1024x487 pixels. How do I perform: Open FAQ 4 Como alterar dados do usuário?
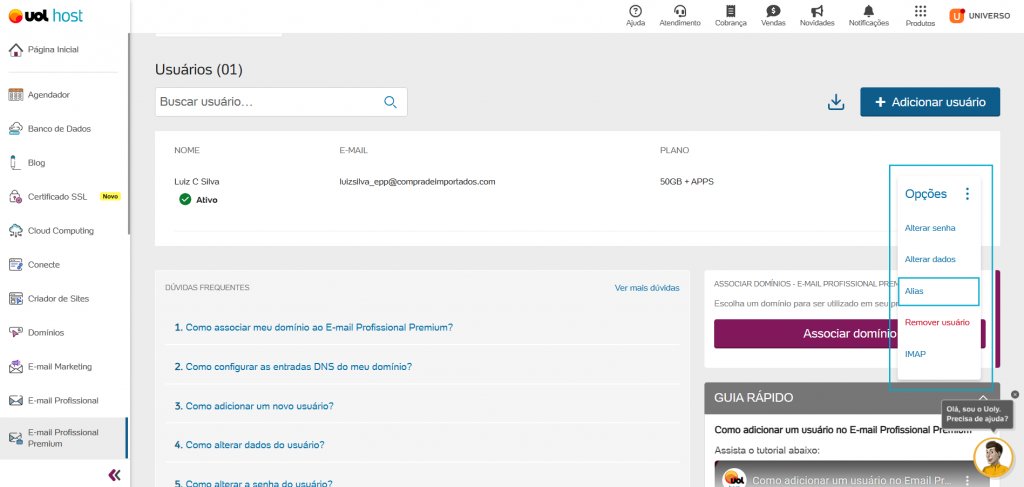pyautogui.click(x=249, y=445)
